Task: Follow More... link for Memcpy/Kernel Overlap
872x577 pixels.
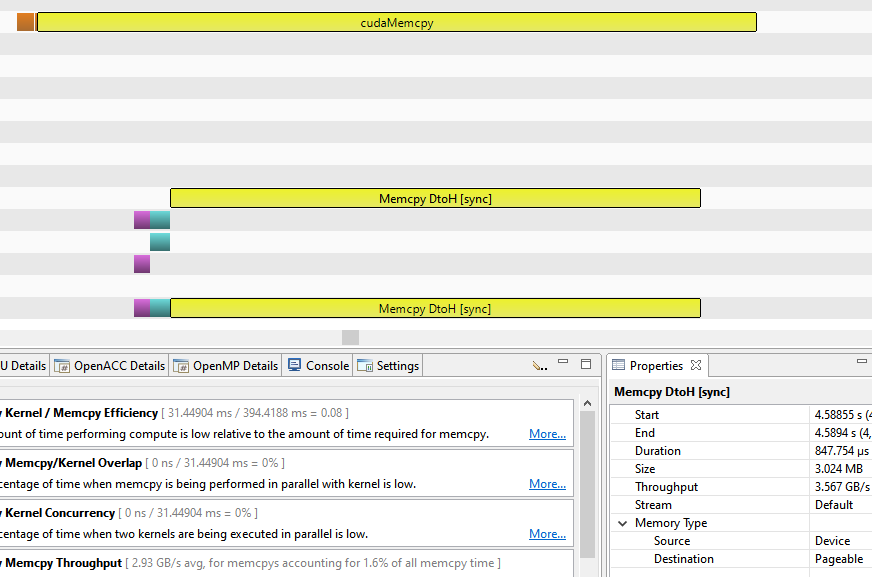Action: [x=547, y=484]
